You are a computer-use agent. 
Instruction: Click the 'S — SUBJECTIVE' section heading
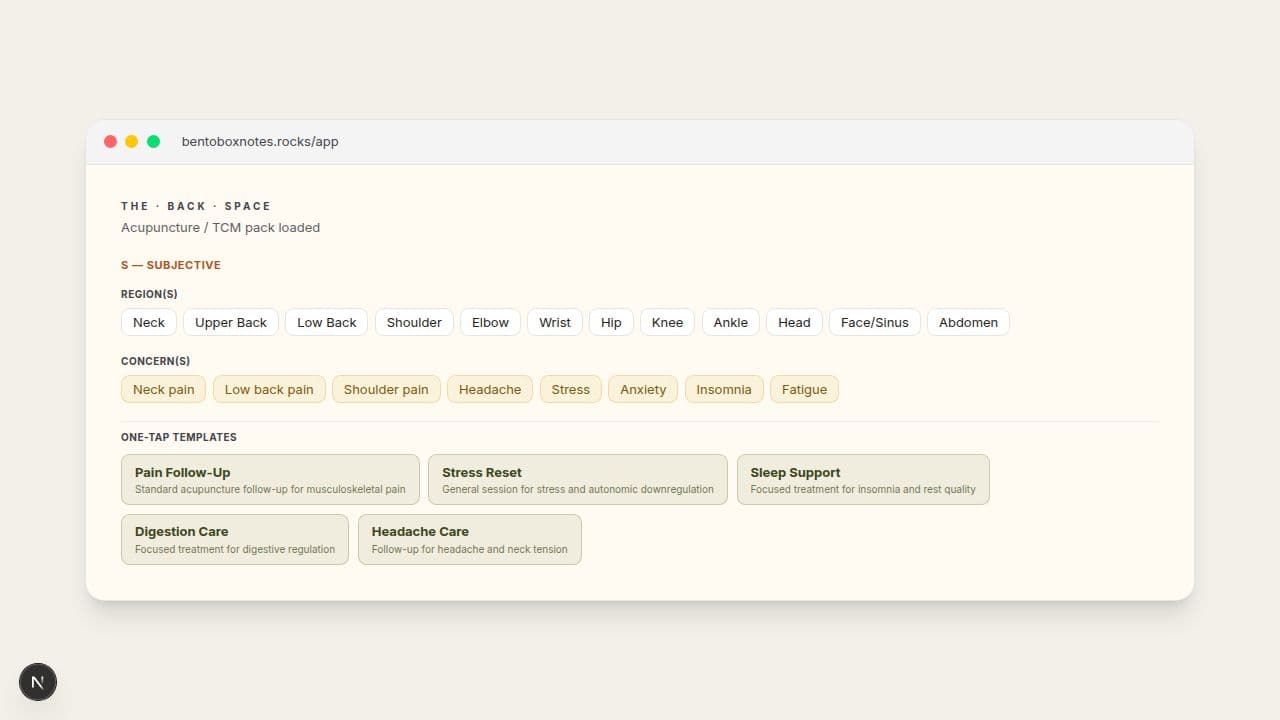pyautogui.click(x=171, y=265)
